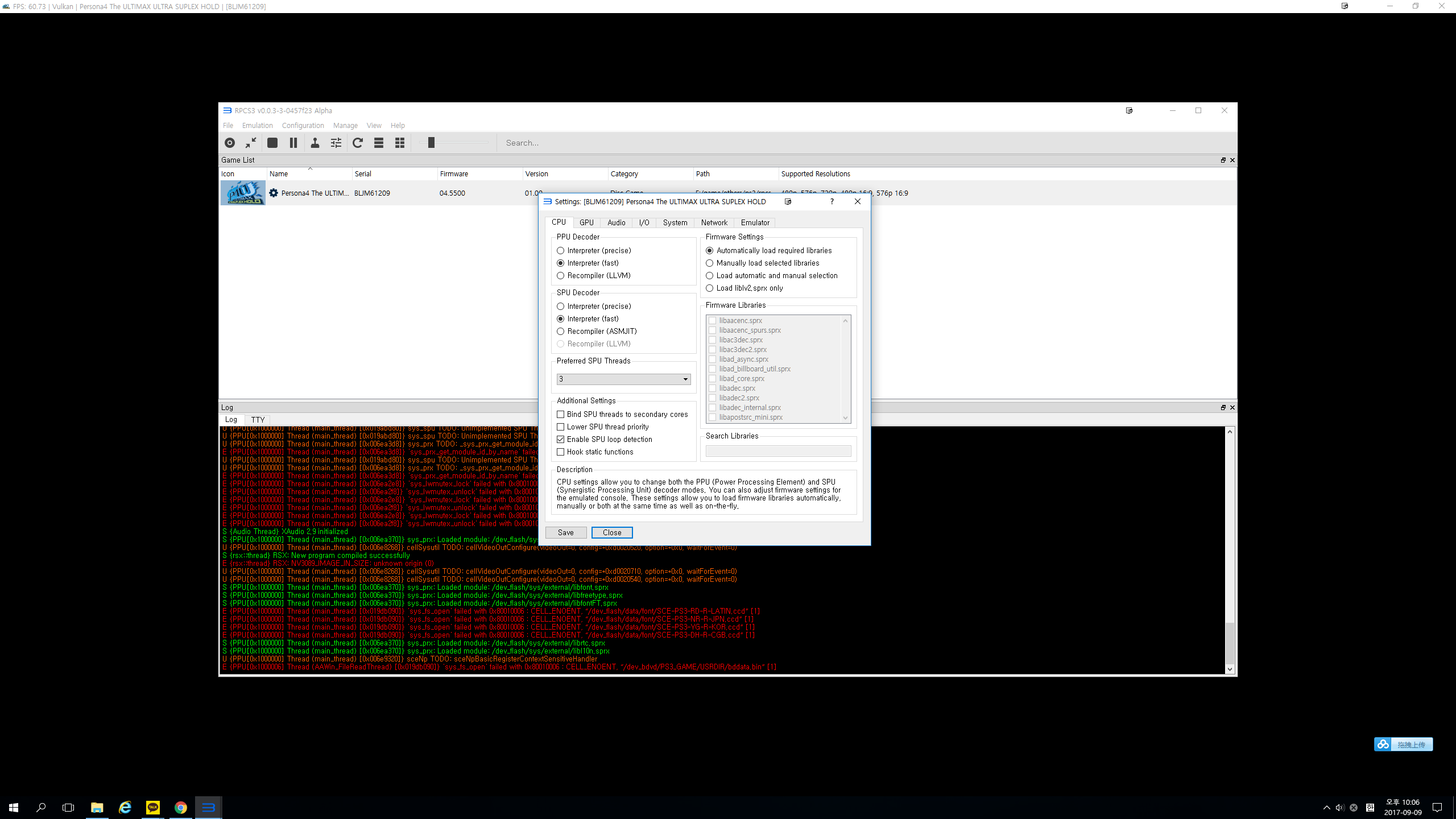Sort game list by Name column
The height and width of the screenshot is (819, 1456).
[x=309, y=174]
